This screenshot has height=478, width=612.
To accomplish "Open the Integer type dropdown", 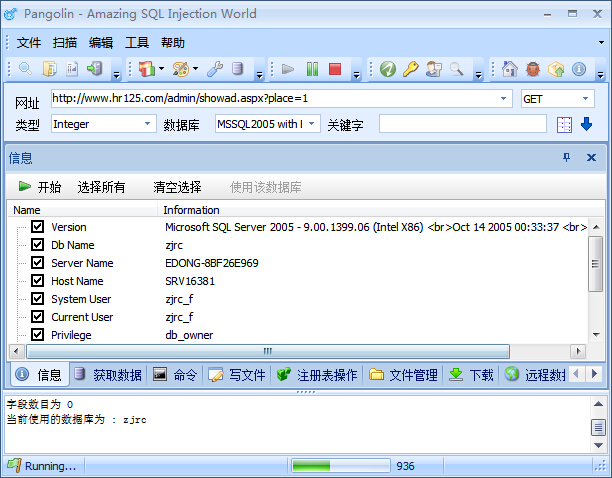I will click(x=148, y=124).
